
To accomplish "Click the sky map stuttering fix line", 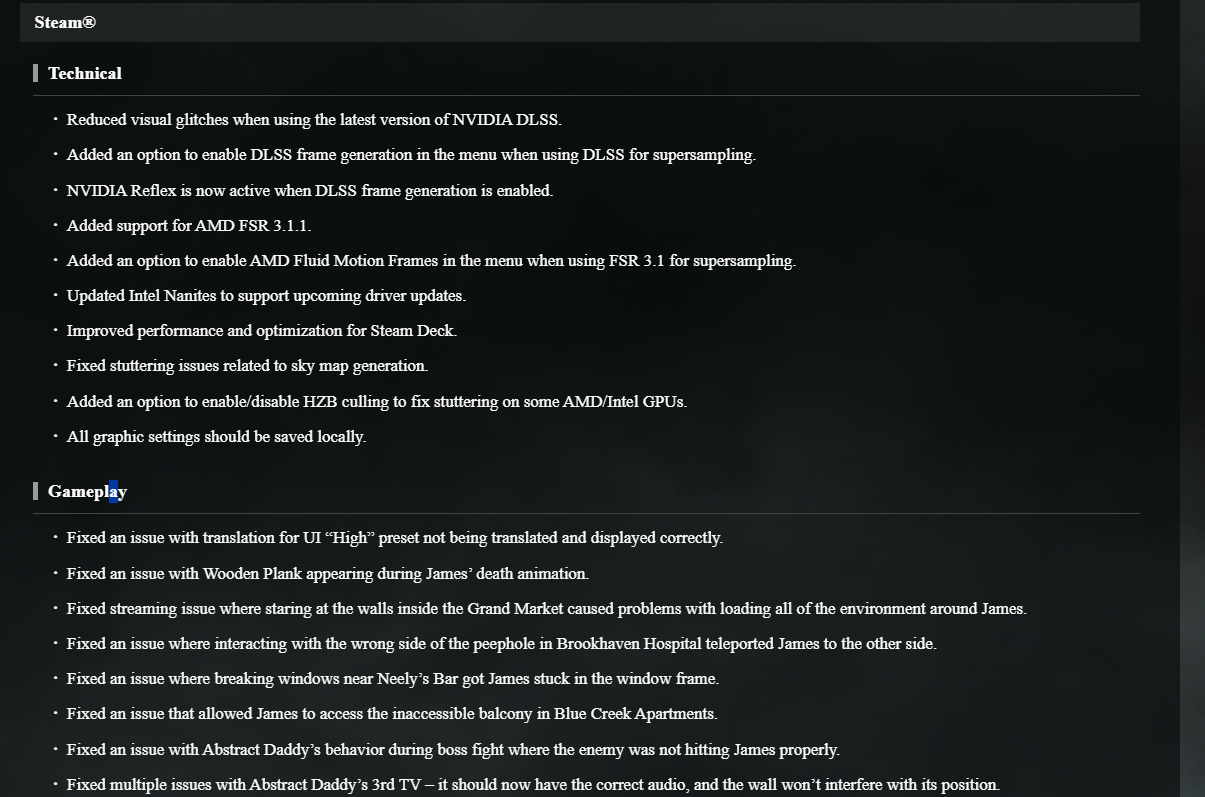I will click(247, 366).
